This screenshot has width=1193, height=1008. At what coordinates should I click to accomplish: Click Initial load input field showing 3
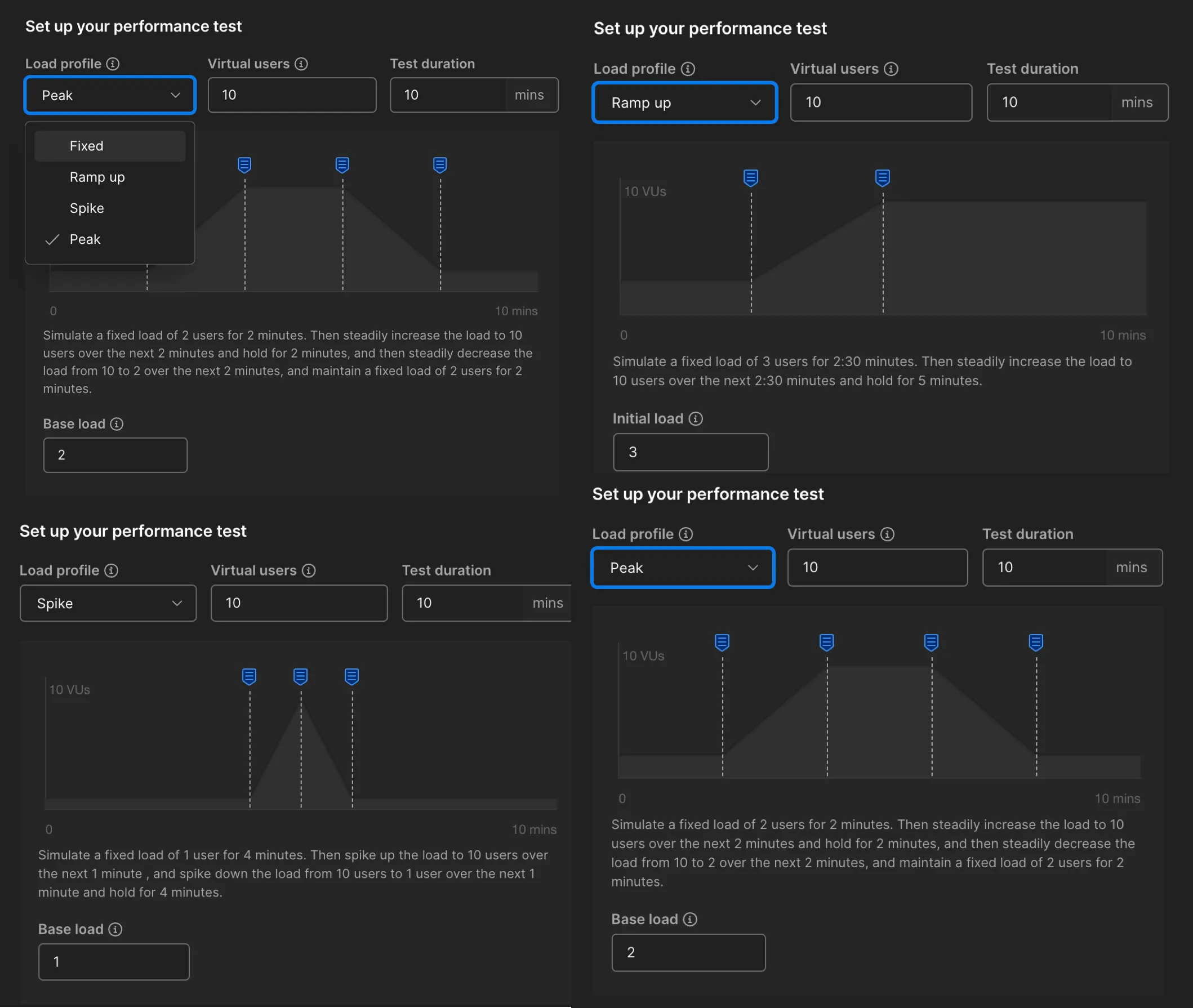coord(690,453)
